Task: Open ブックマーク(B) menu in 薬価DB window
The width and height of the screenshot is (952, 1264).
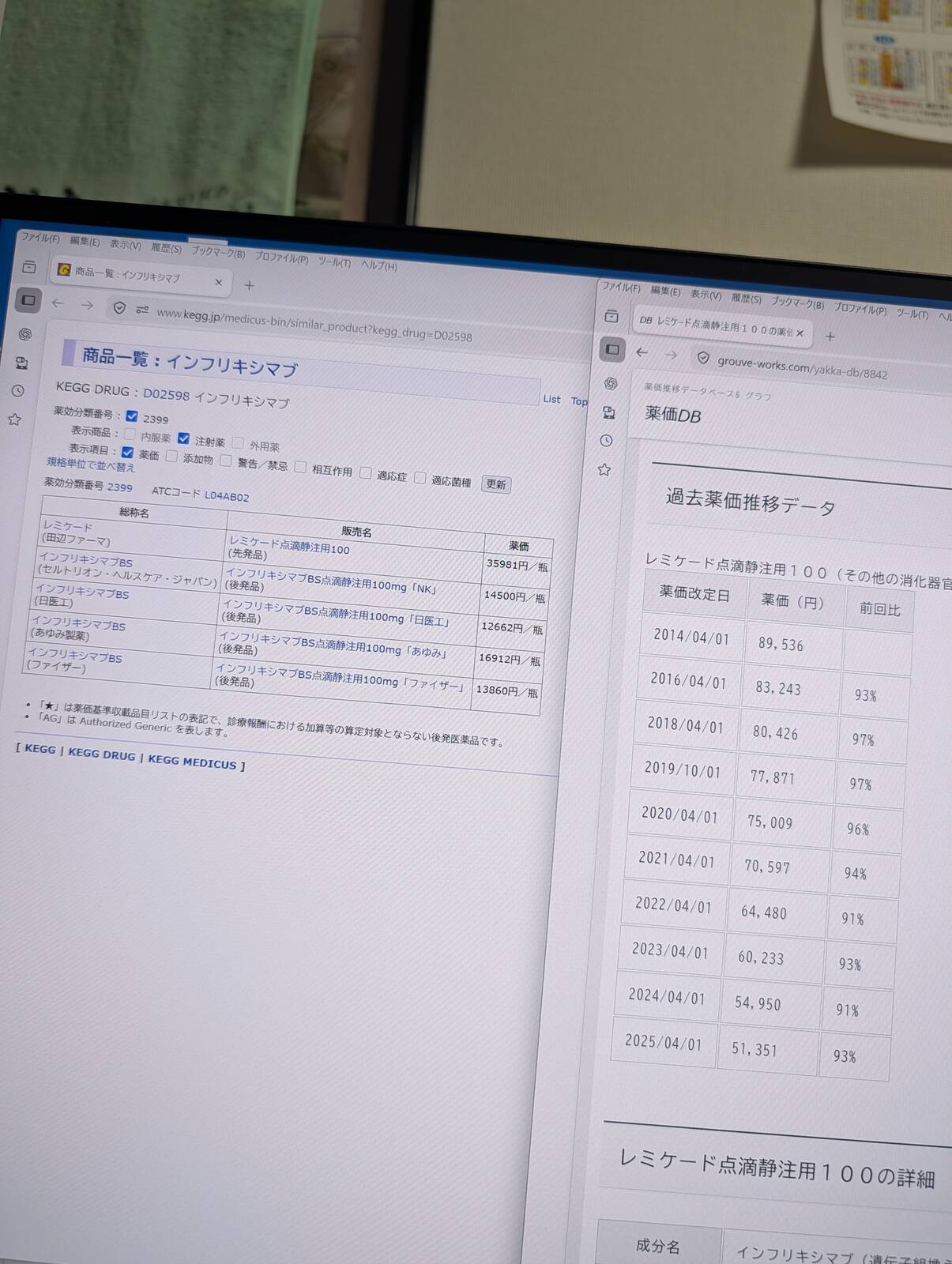Action: pyautogui.click(x=797, y=304)
